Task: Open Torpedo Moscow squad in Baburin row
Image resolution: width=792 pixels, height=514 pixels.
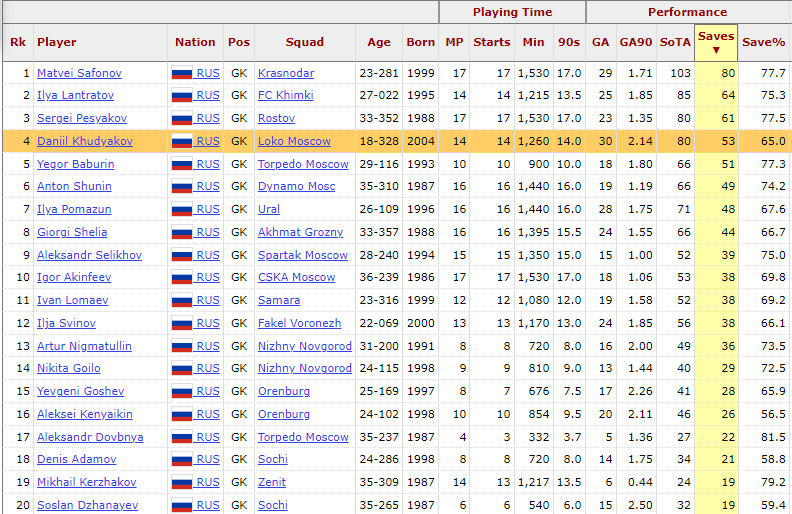Action: [303, 164]
